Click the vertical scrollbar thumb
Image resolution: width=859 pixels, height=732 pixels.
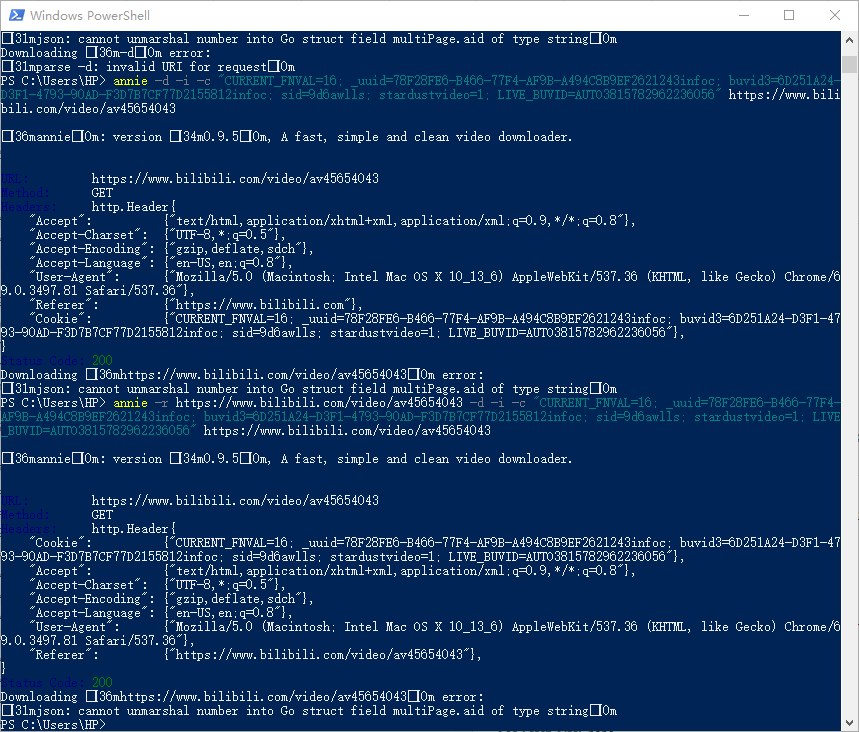pos(849,64)
